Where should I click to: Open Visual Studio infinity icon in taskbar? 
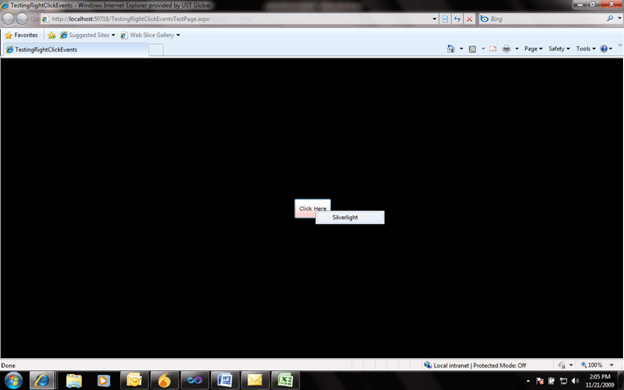coord(195,380)
